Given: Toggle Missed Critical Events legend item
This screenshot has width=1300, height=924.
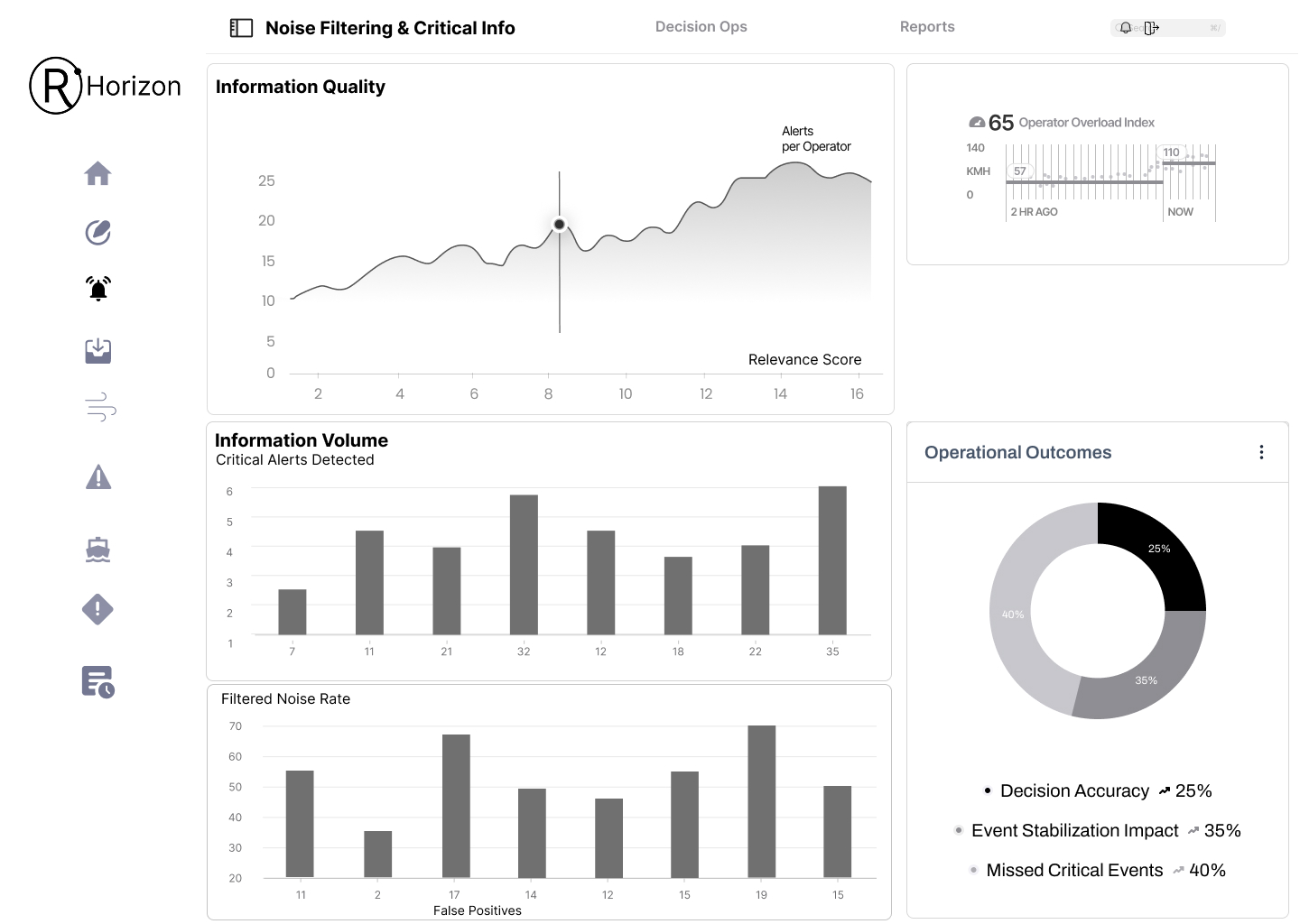Looking at the screenshot, I should pos(1073,871).
